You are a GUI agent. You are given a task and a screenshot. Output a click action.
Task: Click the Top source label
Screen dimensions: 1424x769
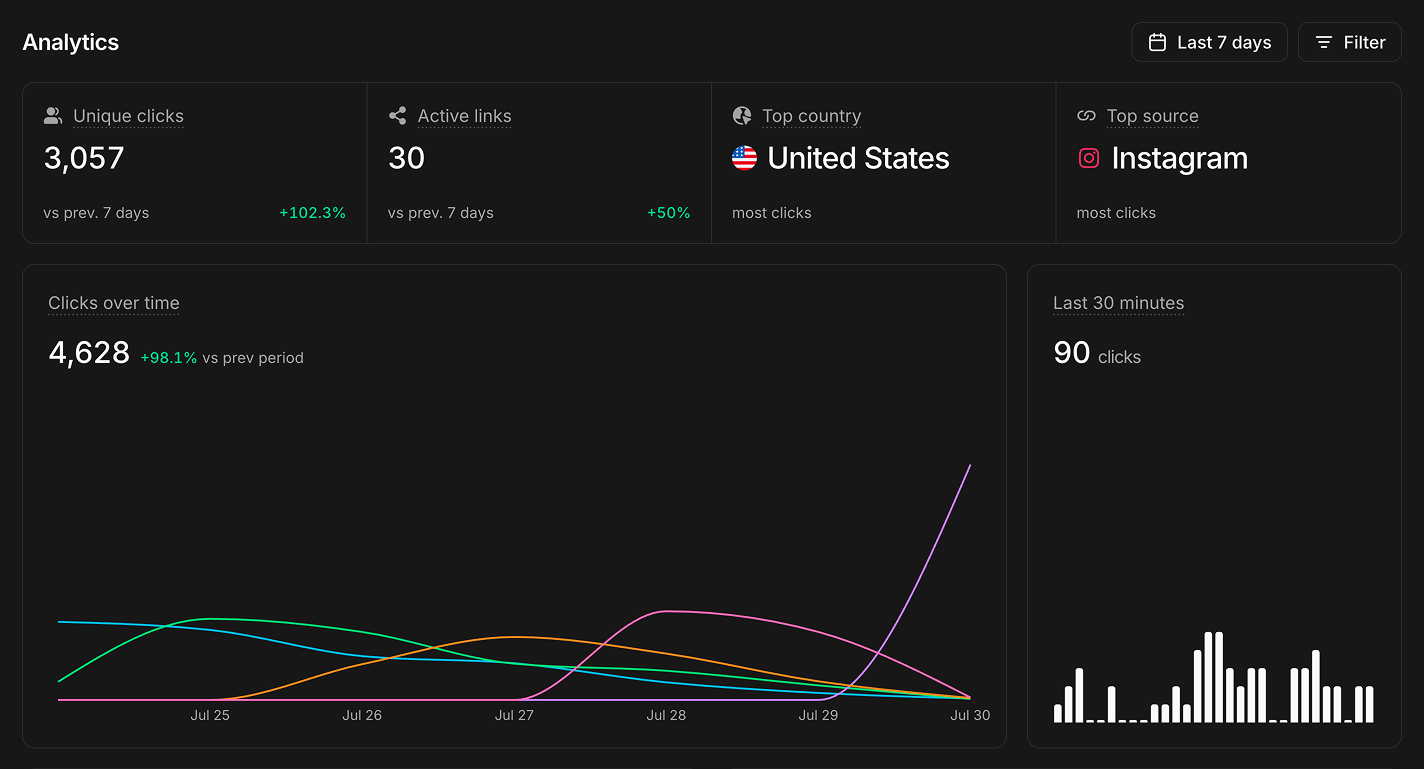(x=1152, y=116)
